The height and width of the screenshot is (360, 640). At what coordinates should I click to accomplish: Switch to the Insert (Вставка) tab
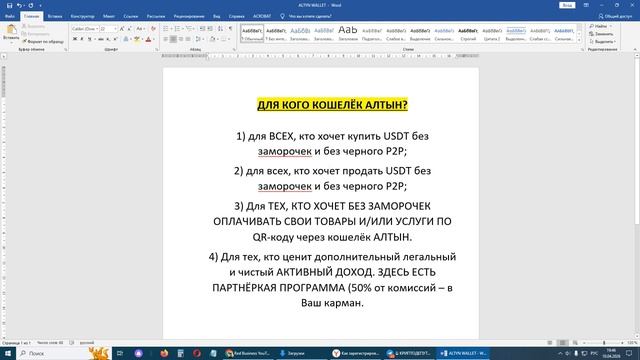[x=55, y=16]
